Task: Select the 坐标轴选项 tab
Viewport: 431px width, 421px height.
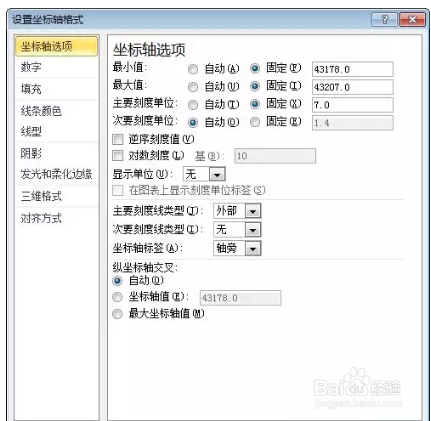Action: coord(57,46)
